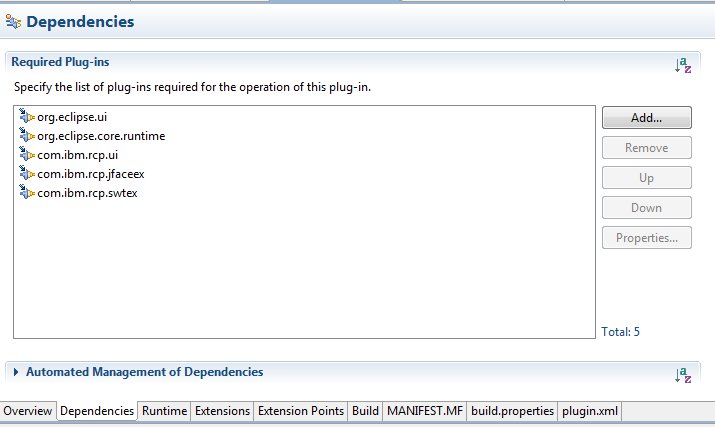Click the org.eclipse.ui plug-in icon

click(x=26, y=117)
